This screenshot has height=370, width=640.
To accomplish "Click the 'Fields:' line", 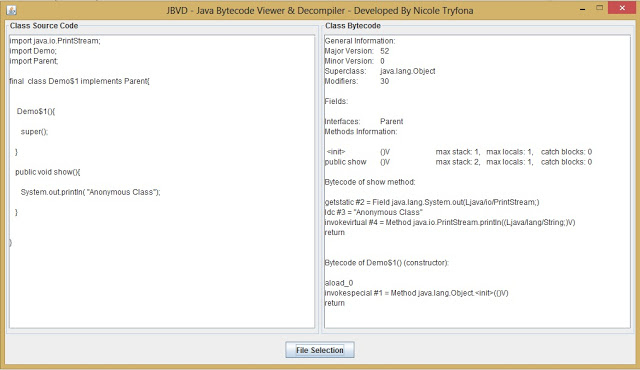I will (x=336, y=101).
